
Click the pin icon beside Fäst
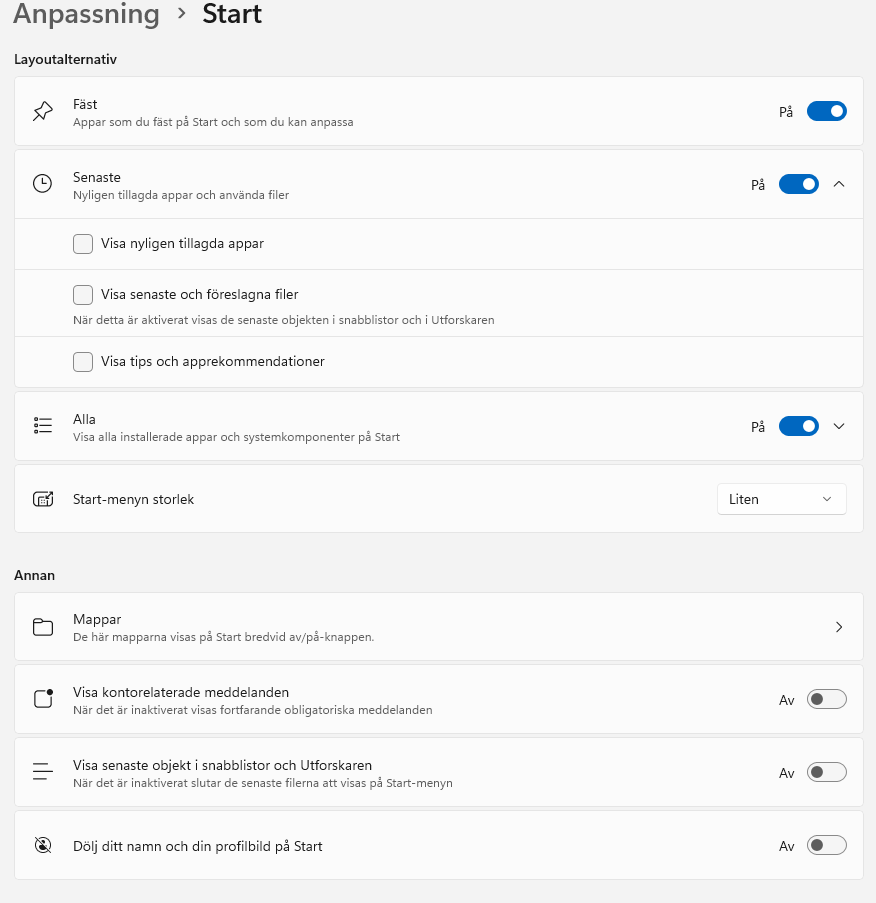pyautogui.click(x=43, y=111)
